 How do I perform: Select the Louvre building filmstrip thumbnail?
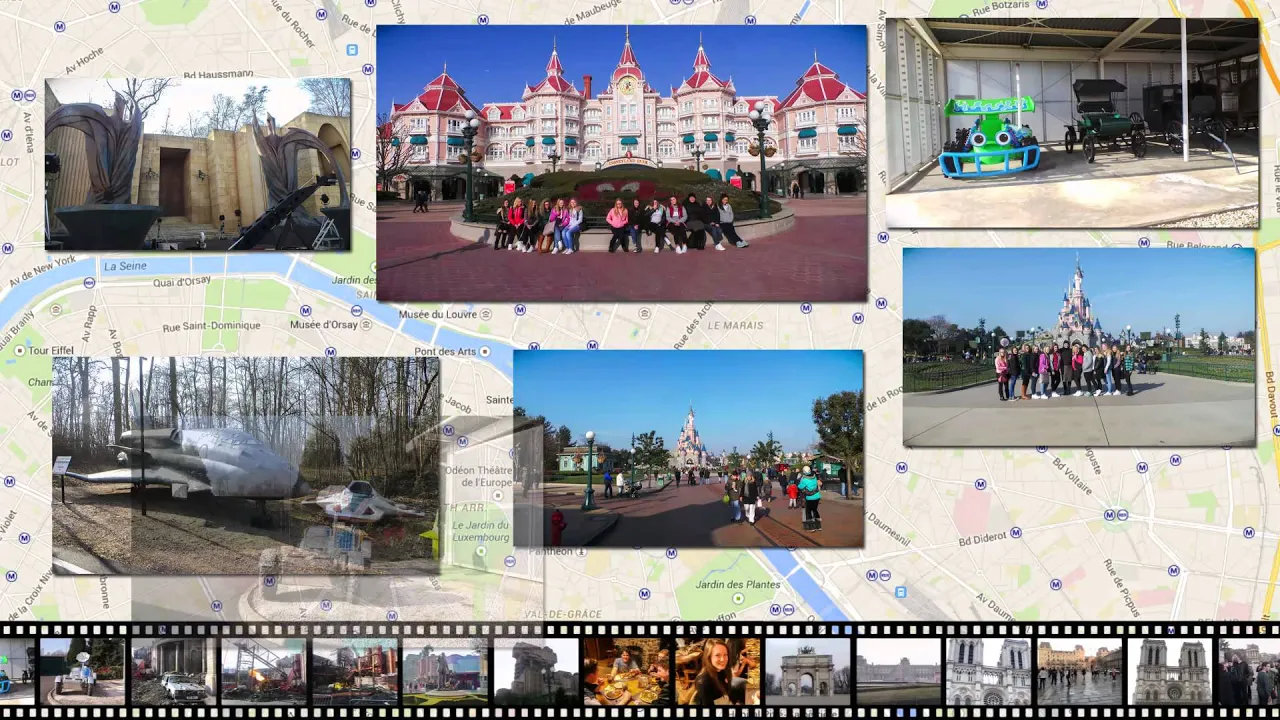coord(898,671)
